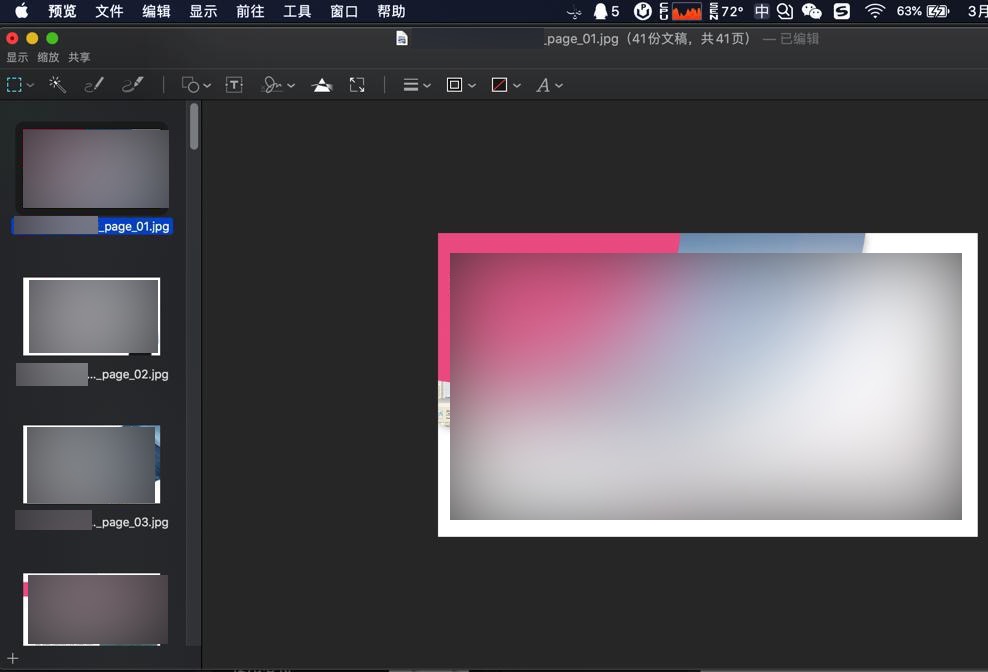This screenshot has height=672, width=988.
Task: Pick the Draw brush tool
Action: (x=132, y=85)
